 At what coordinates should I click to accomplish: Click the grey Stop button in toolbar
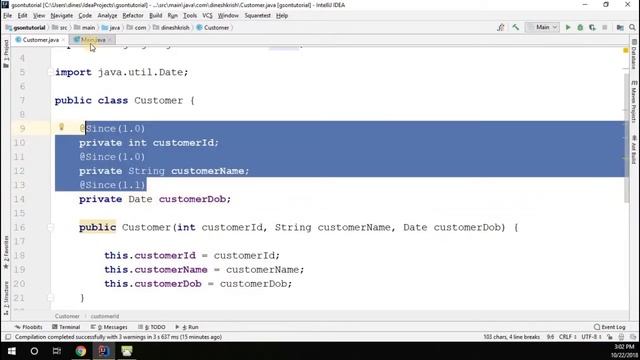[x=604, y=27]
